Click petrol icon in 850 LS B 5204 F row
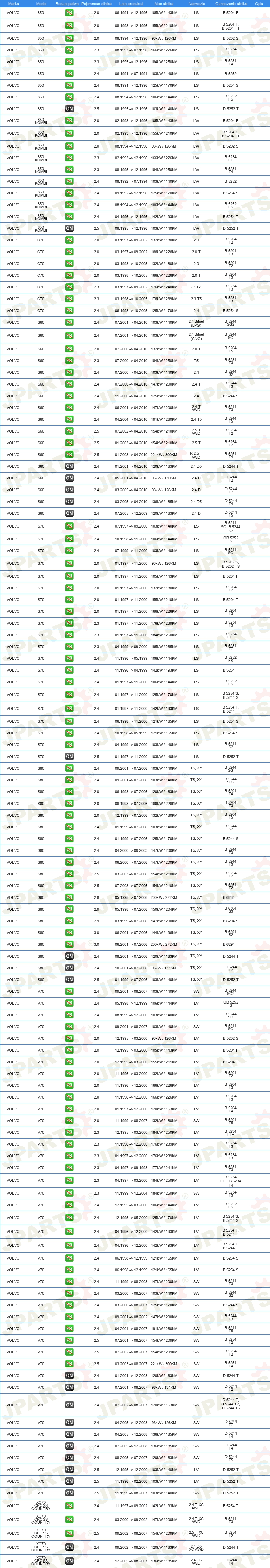 (69, 13)
